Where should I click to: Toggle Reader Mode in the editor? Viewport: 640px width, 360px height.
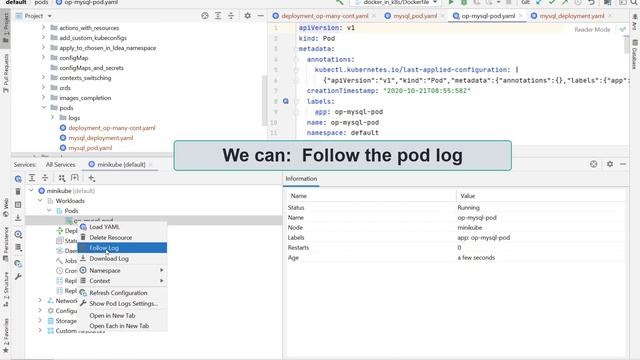tap(592, 29)
